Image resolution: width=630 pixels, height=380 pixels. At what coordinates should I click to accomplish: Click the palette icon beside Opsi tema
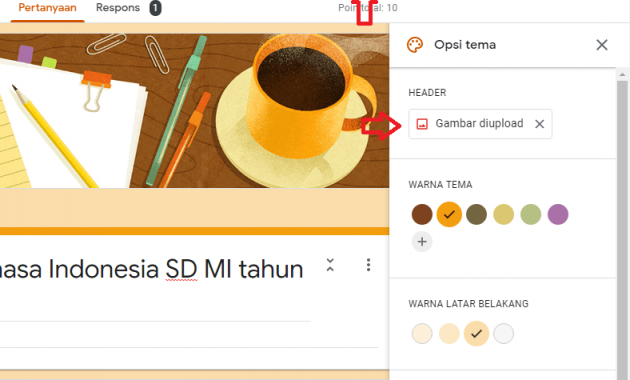tap(415, 45)
